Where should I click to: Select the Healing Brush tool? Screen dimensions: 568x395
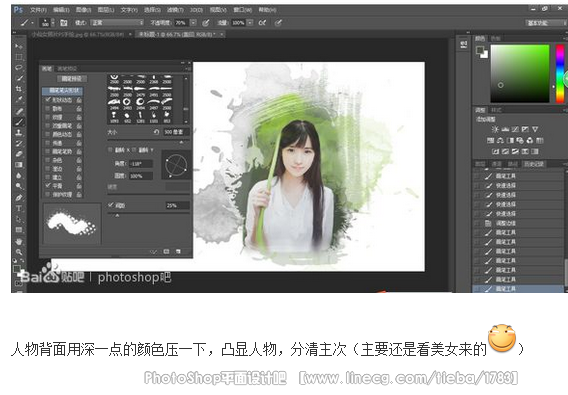click(18, 111)
